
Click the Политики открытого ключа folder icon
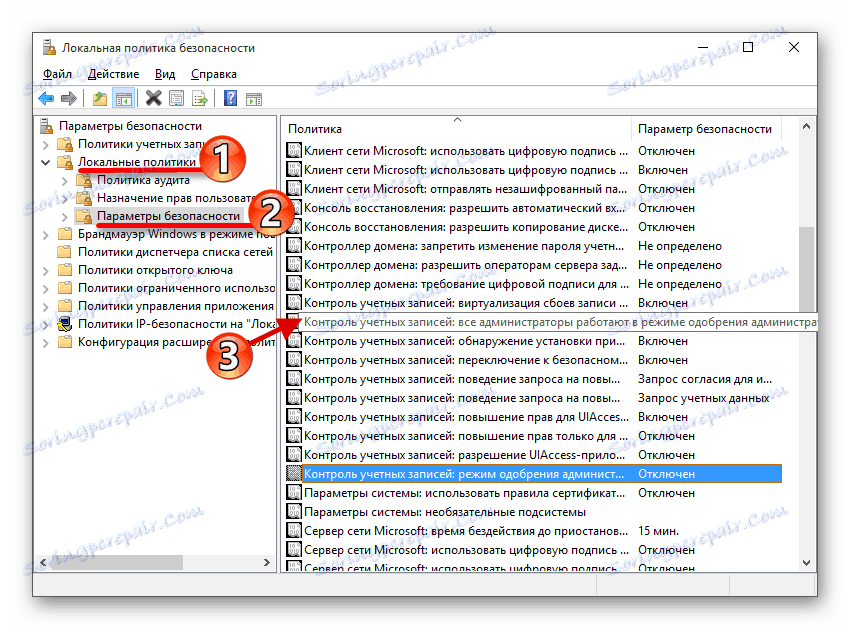pyautogui.click(x=65, y=270)
